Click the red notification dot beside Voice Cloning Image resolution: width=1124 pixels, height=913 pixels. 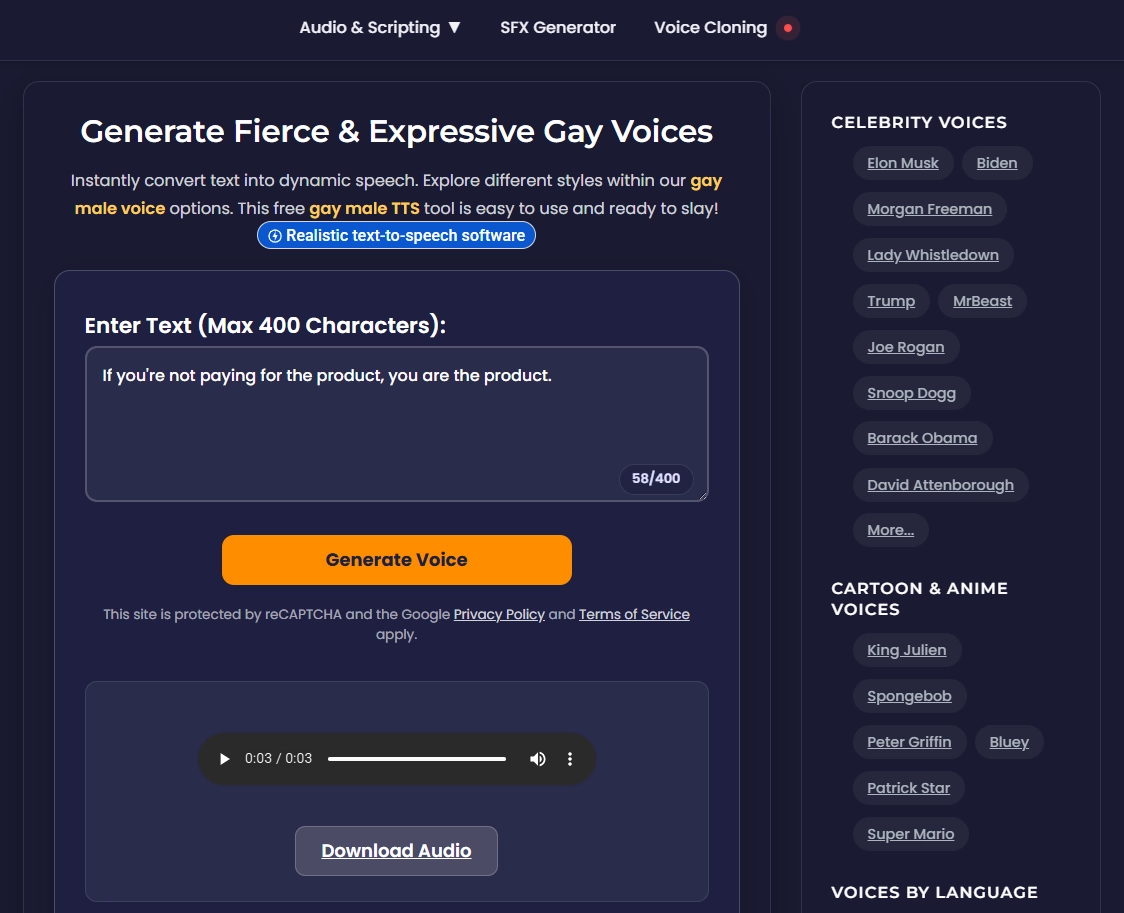pos(787,27)
